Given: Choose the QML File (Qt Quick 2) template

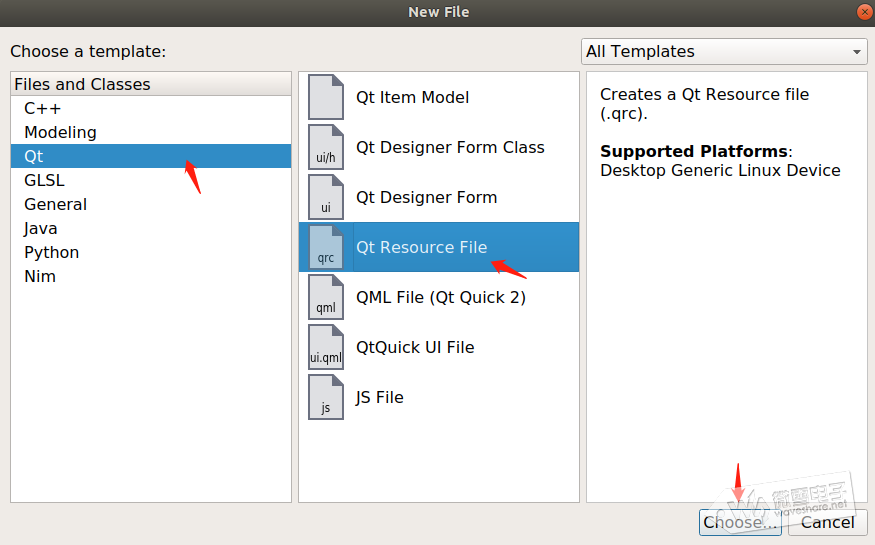Looking at the screenshot, I should [x=440, y=297].
